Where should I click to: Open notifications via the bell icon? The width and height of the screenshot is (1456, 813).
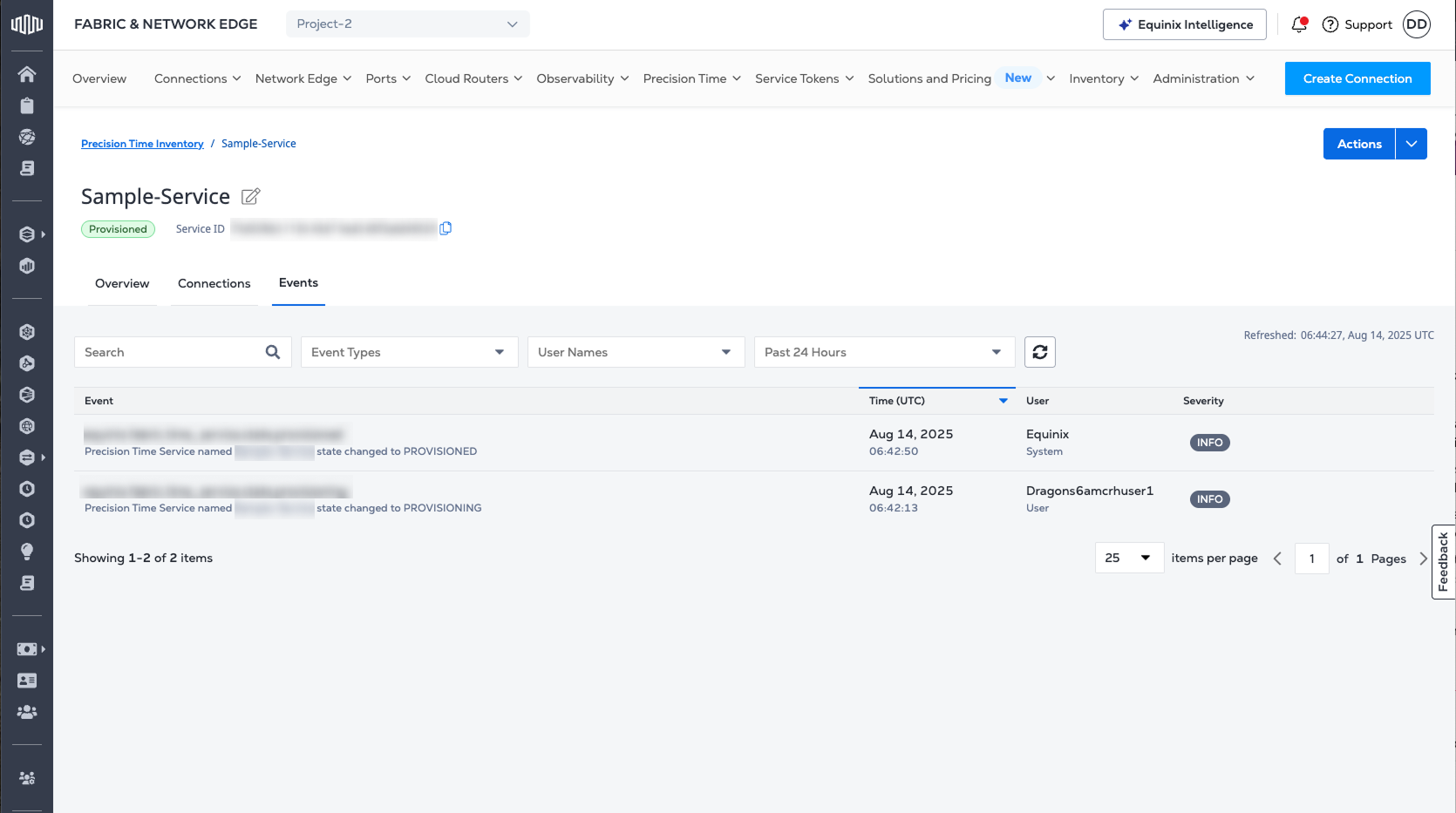pyautogui.click(x=1299, y=24)
